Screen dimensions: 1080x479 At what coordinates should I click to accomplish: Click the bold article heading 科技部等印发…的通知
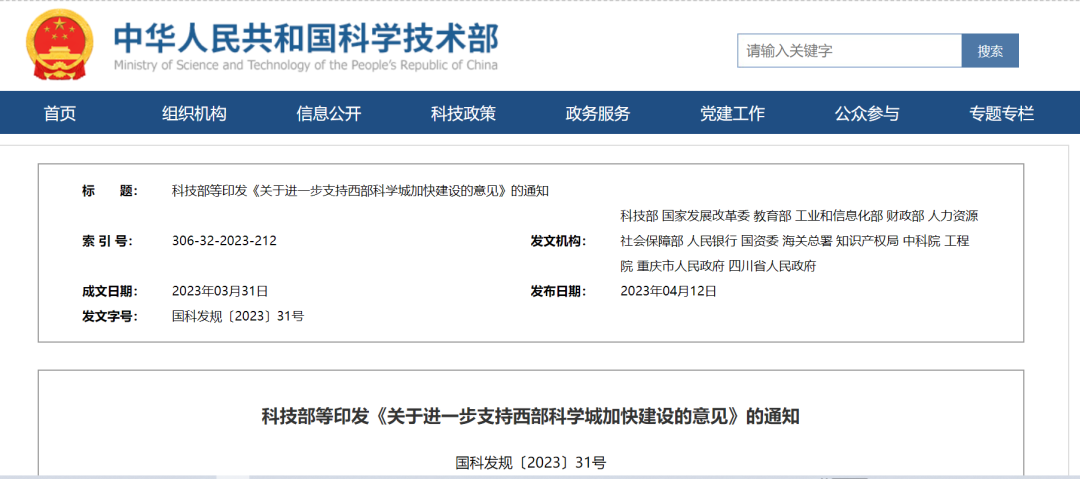tap(530, 417)
